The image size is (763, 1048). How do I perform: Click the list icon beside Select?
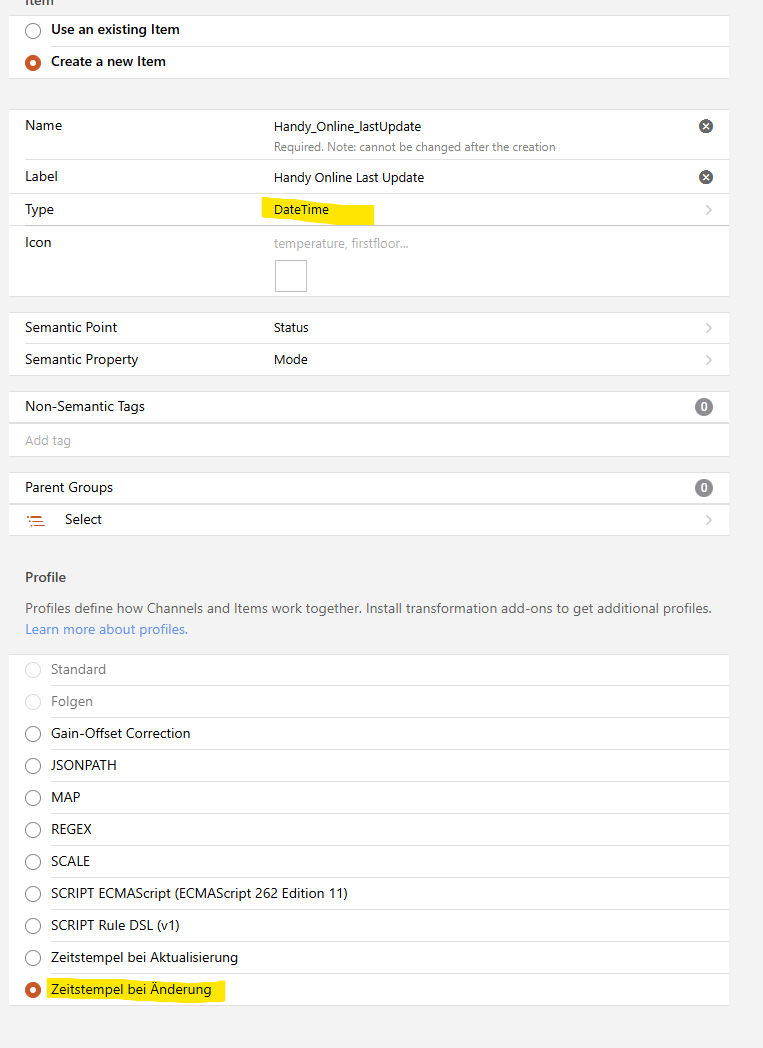click(36, 520)
